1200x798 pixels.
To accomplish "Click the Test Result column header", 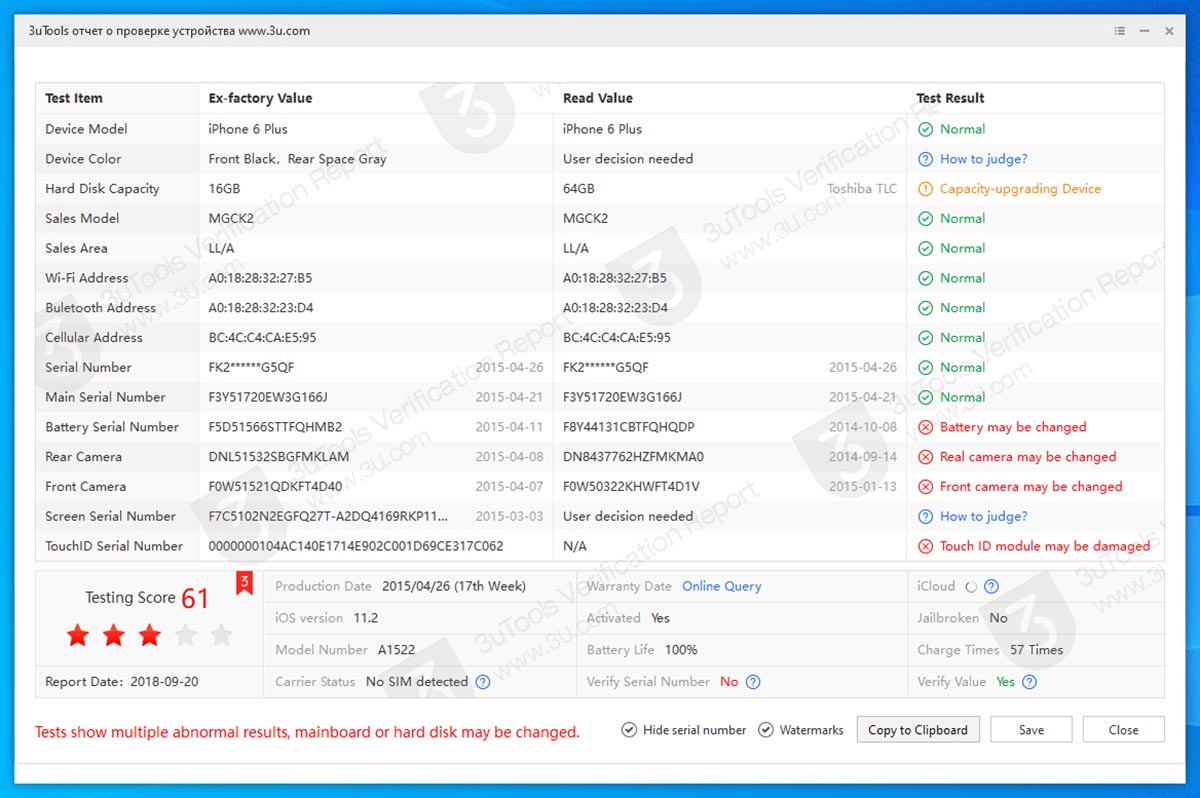I will coord(951,98).
